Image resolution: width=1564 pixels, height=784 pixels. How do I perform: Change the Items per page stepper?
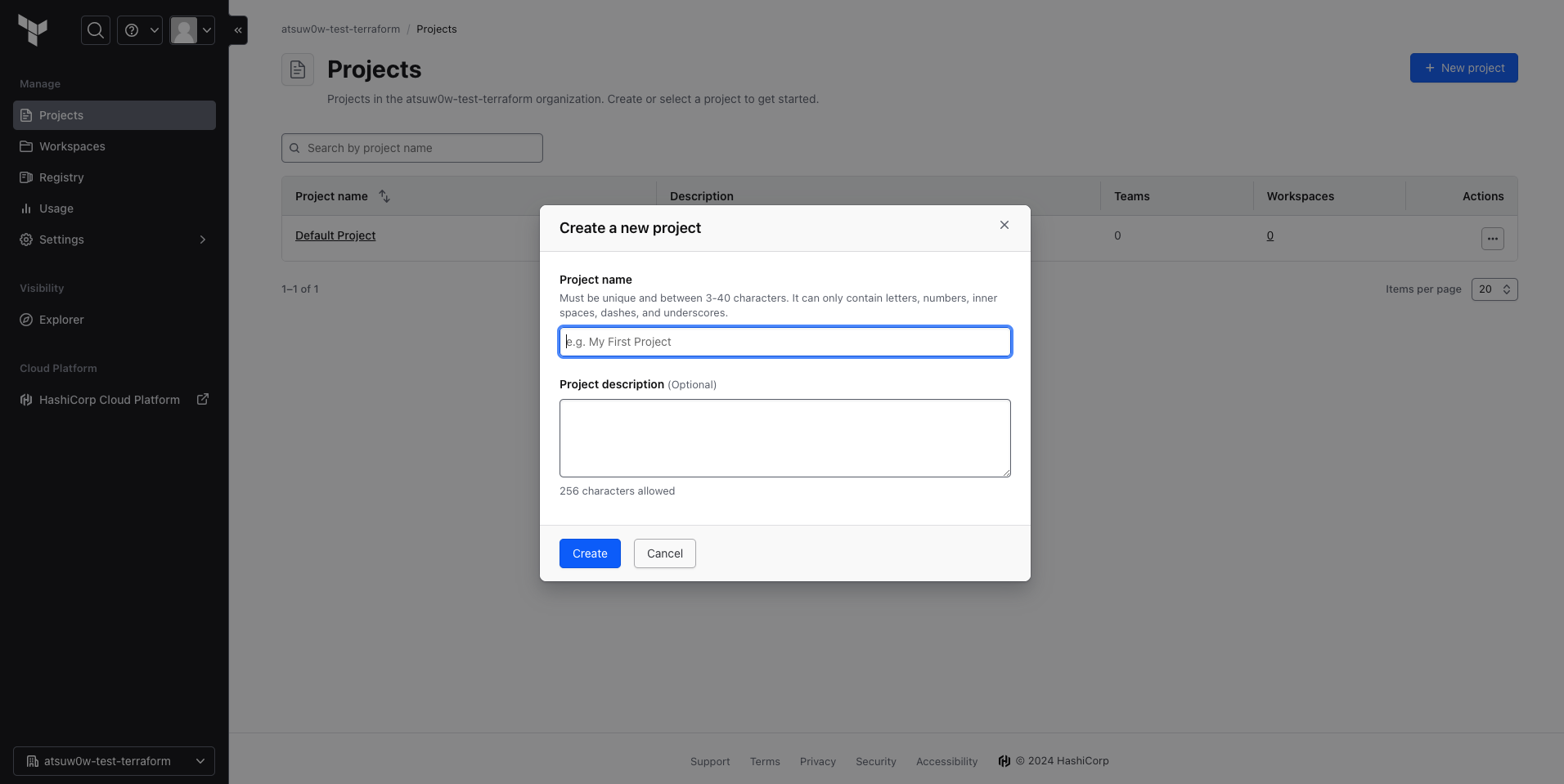pos(1494,289)
